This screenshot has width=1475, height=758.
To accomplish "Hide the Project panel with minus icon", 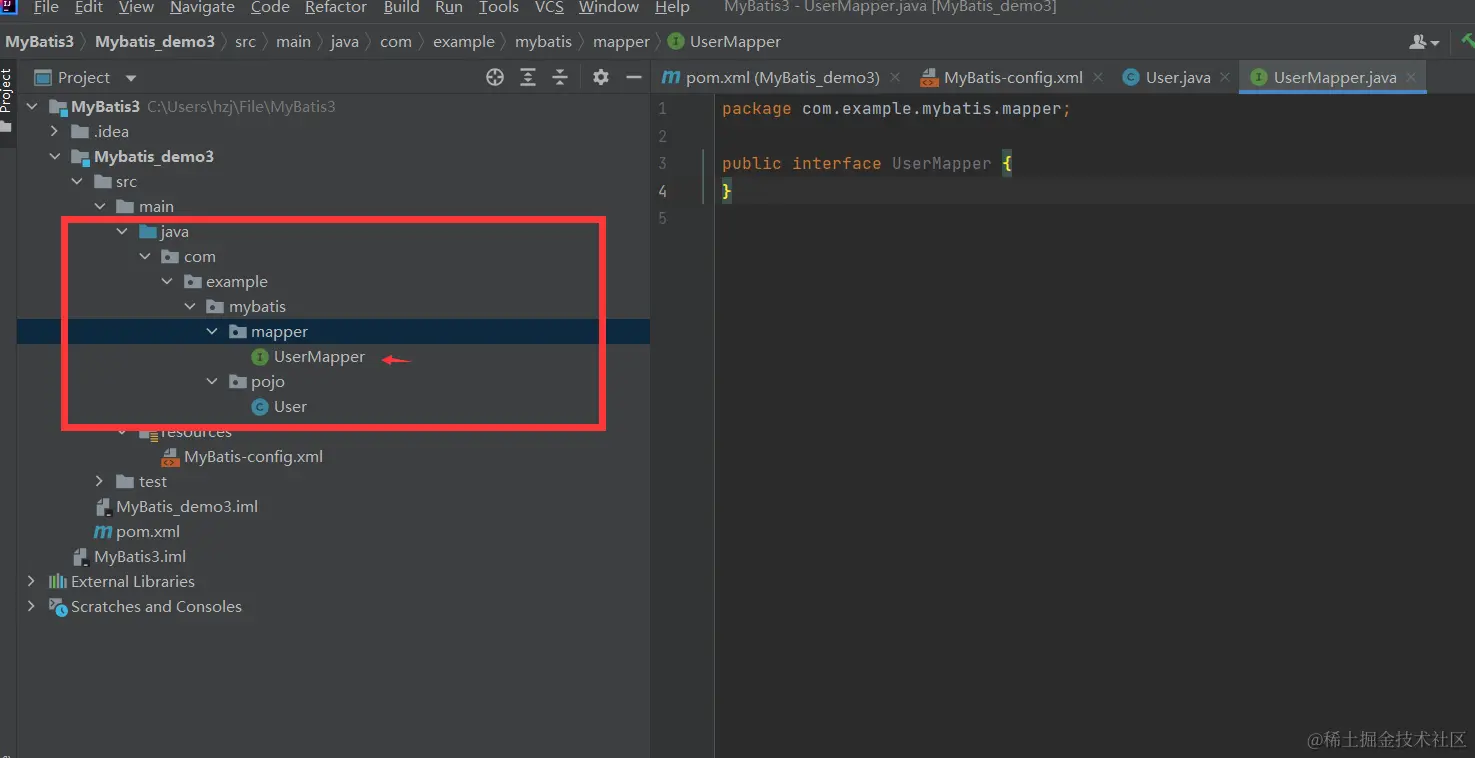I will point(633,77).
